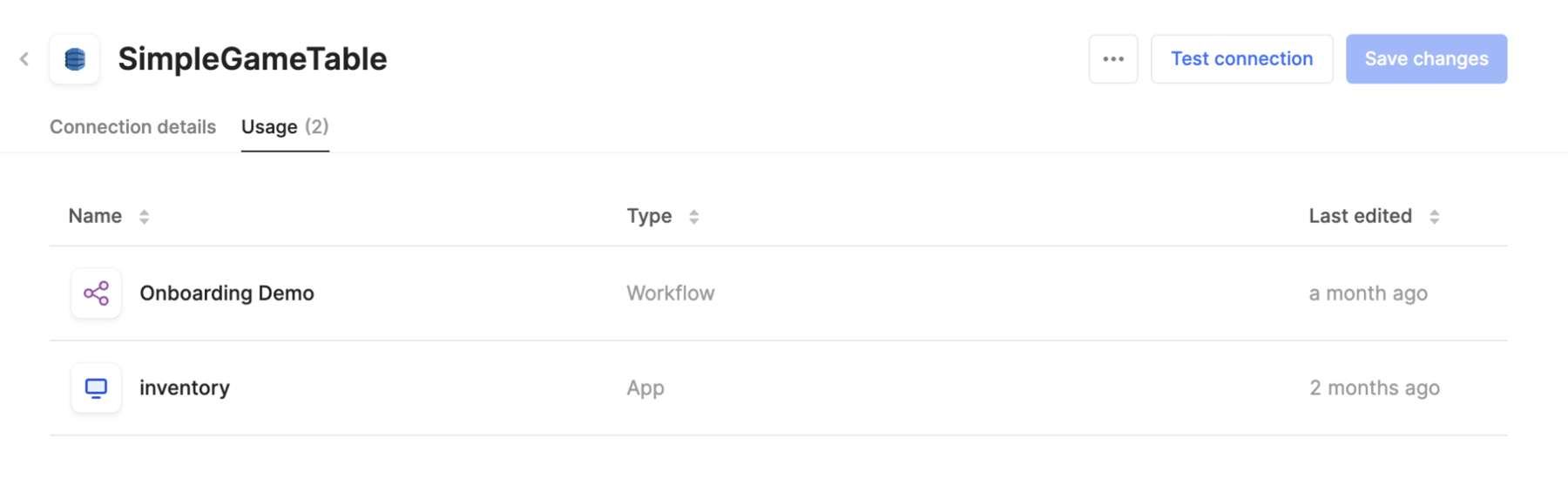Toggle the sort arrows beside Last edited
This screenshot has width=1568, height=492.
tap(1434, 217)
